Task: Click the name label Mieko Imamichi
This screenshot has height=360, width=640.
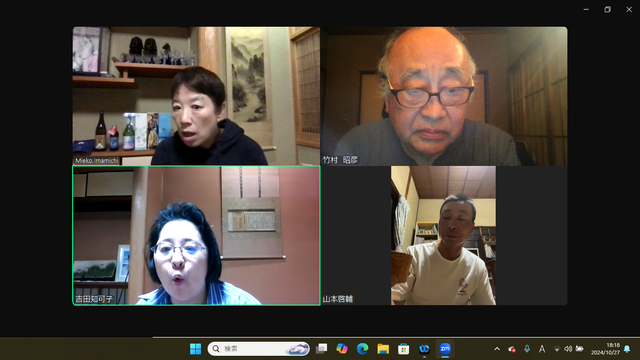Action: coord(97,161)
